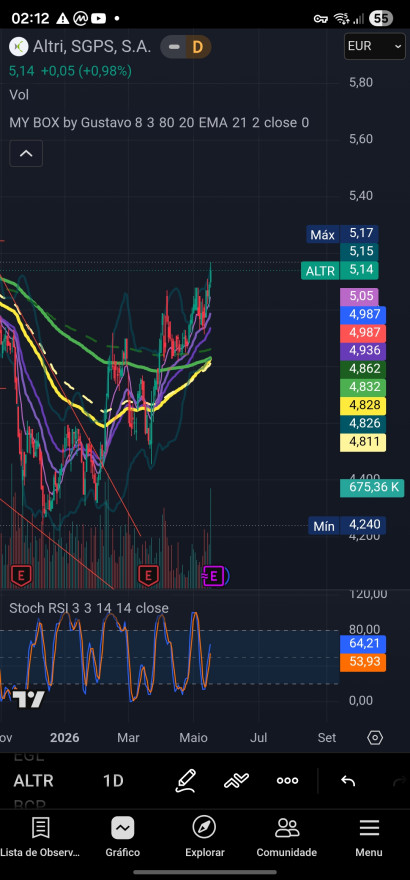Tap the D interval badge
The width and height of the screenshot is (410, 880).
point(197,47)
